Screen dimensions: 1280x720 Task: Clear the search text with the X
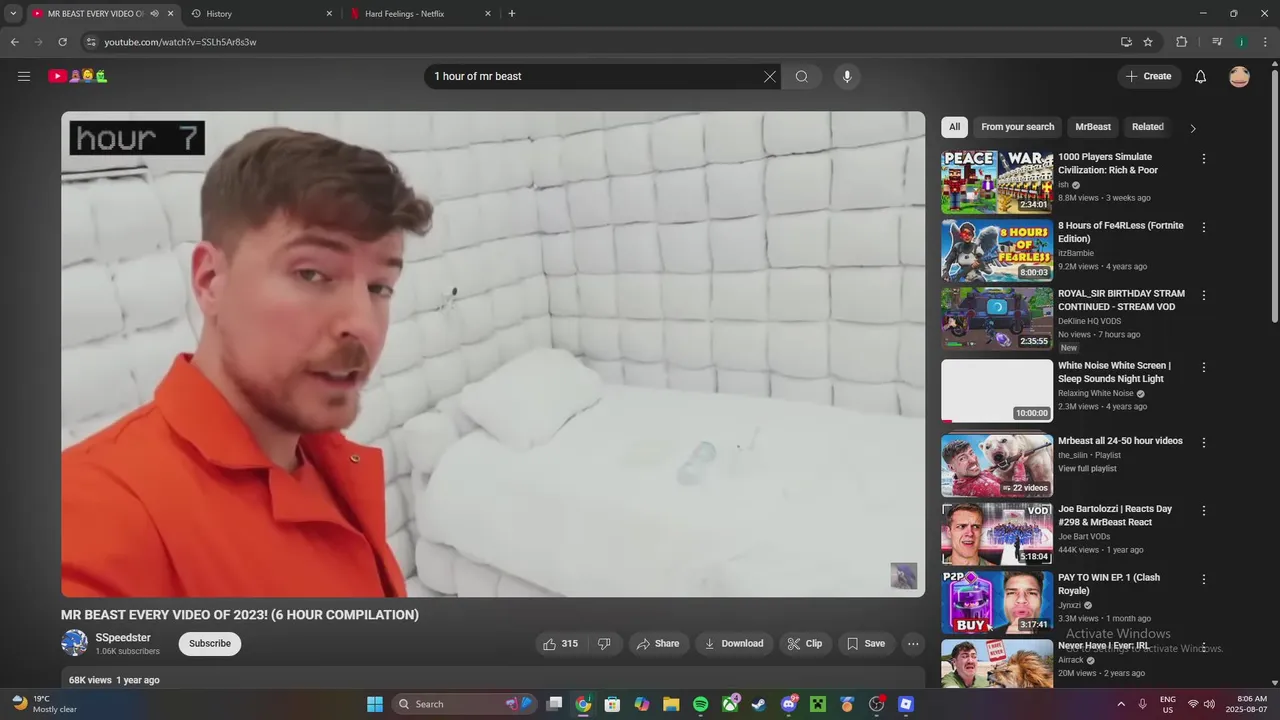click(770, 76)
